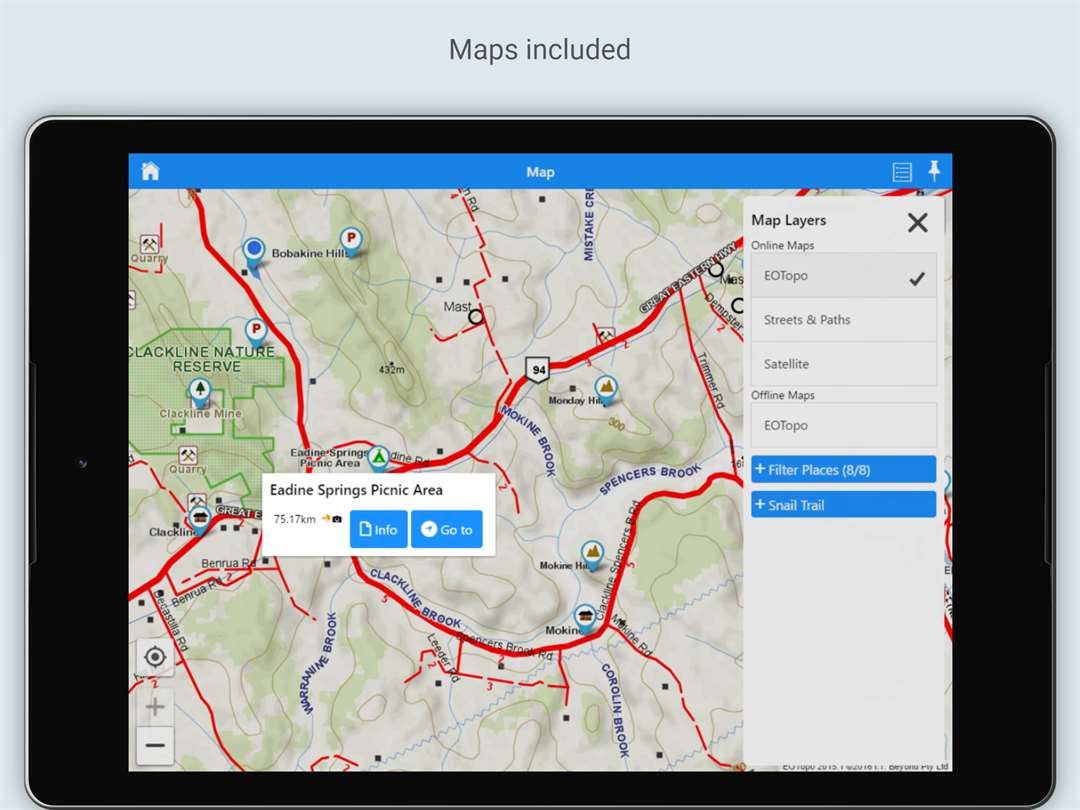Screen dimensions: 1080x810
Task: Click the CLACKLINE NATURE RESERVE label
Action: click(x=202, y=359)
